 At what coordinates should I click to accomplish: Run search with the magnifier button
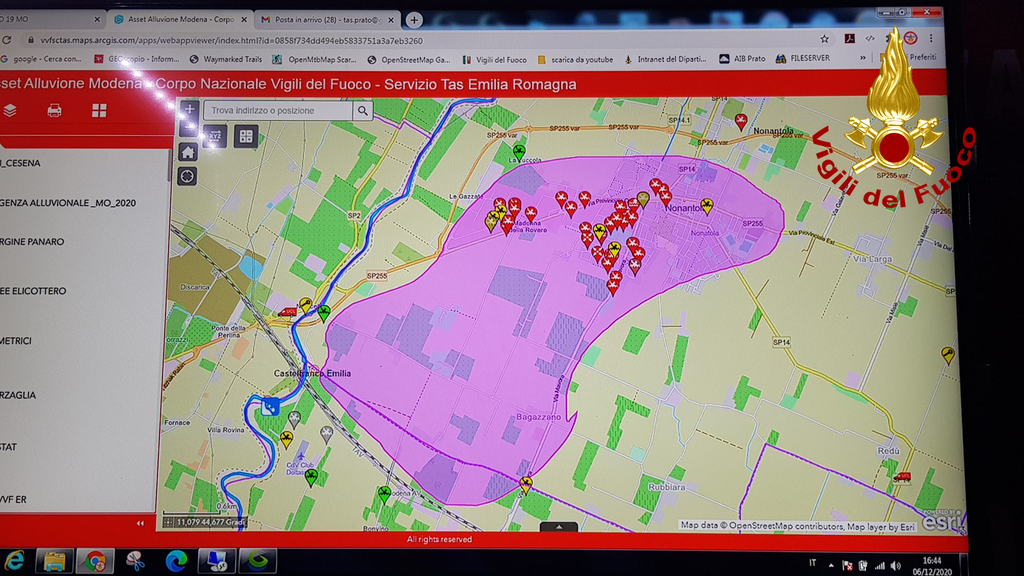(362, 111)
